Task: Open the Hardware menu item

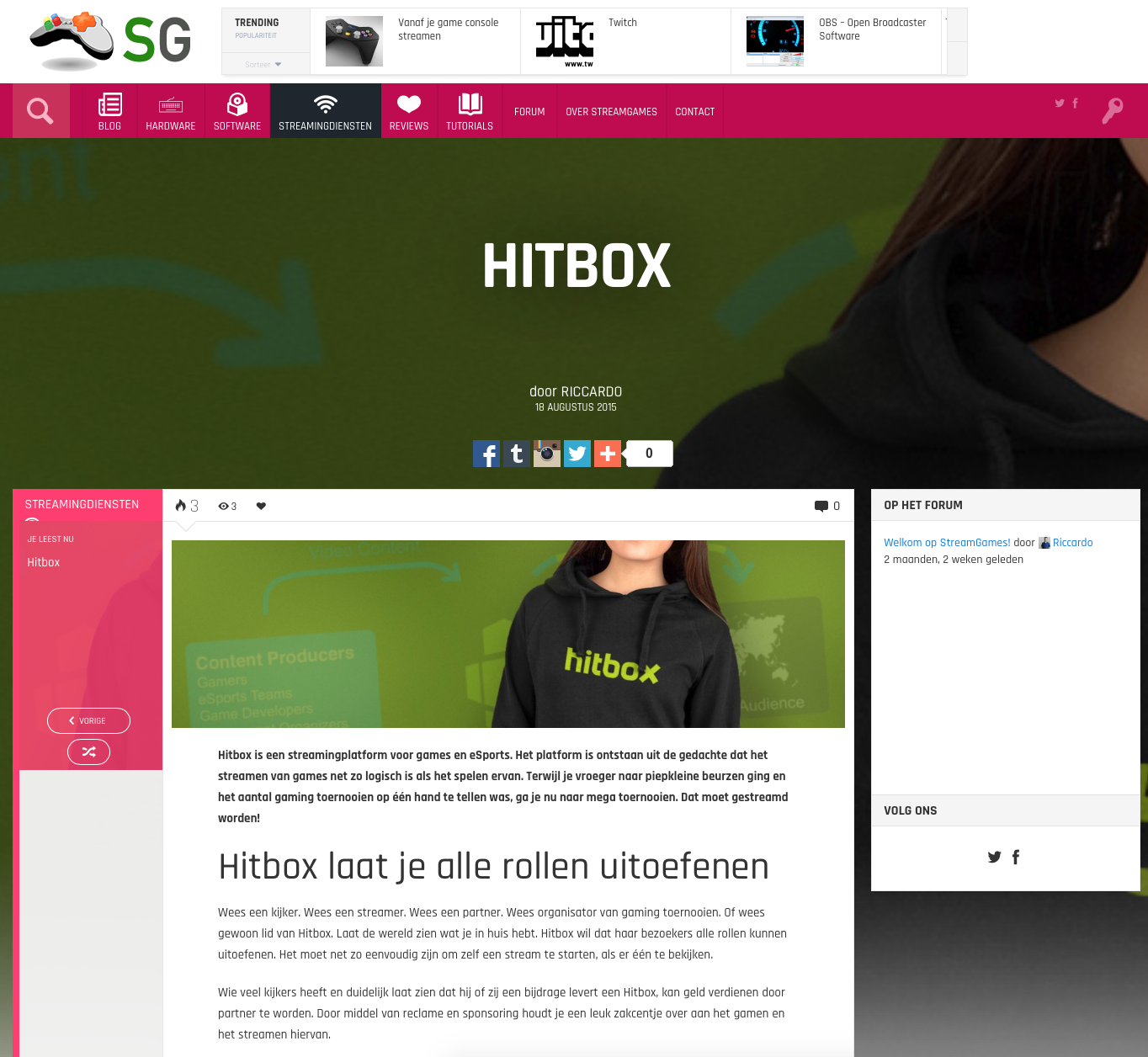Action: coord(171,111)
